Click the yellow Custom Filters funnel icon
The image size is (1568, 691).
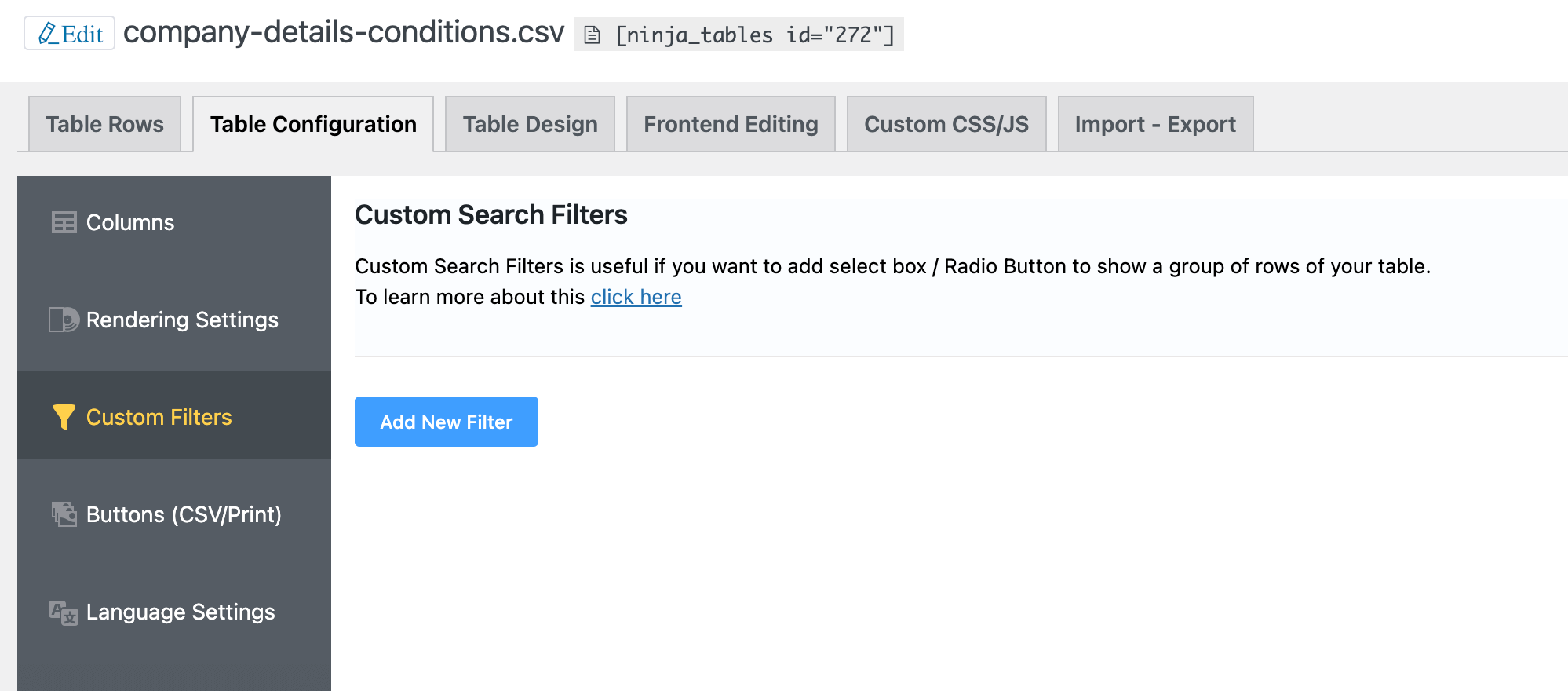(x=64, y=417)
